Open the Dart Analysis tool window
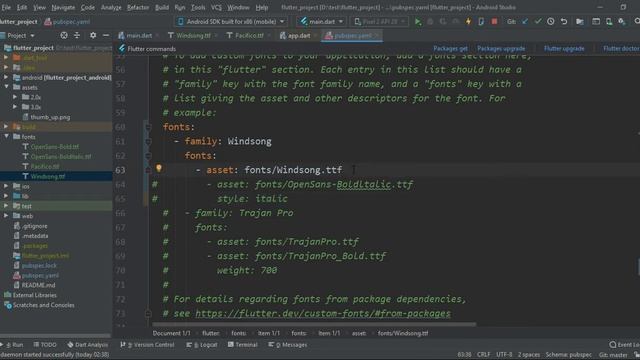The image size is (640, 360). 88,345
